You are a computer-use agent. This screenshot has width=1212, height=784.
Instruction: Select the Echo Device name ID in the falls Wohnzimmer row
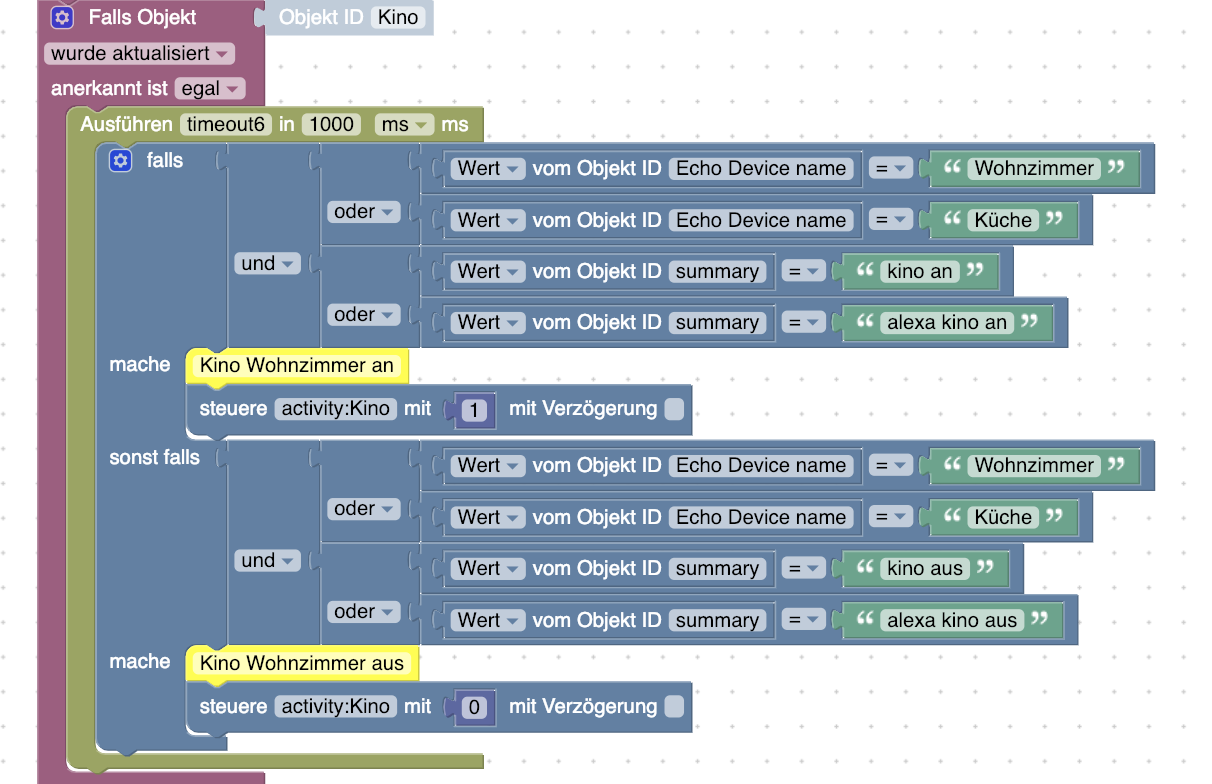point(762,168)
